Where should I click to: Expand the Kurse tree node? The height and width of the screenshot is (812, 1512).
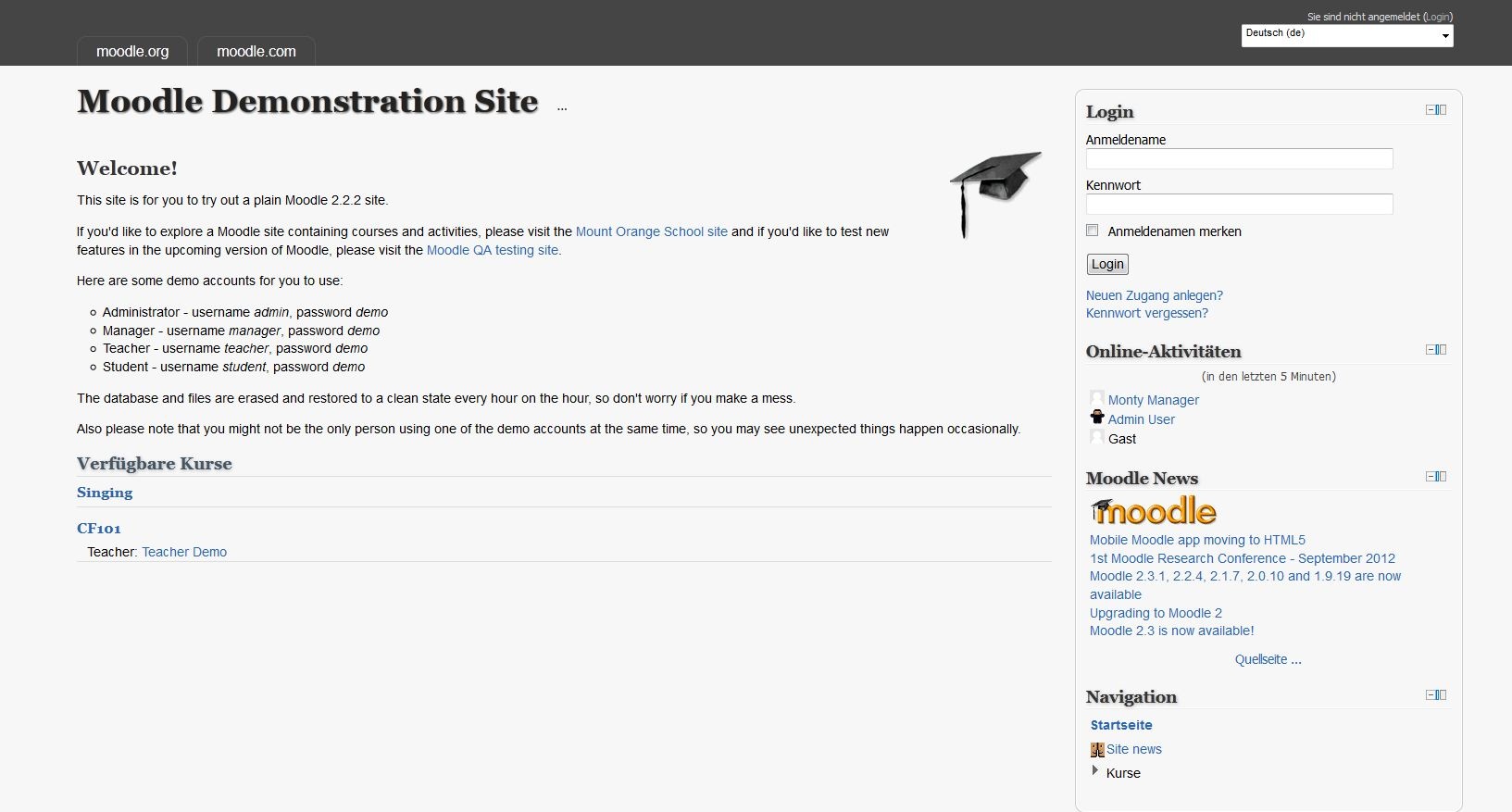point(1095,770)
